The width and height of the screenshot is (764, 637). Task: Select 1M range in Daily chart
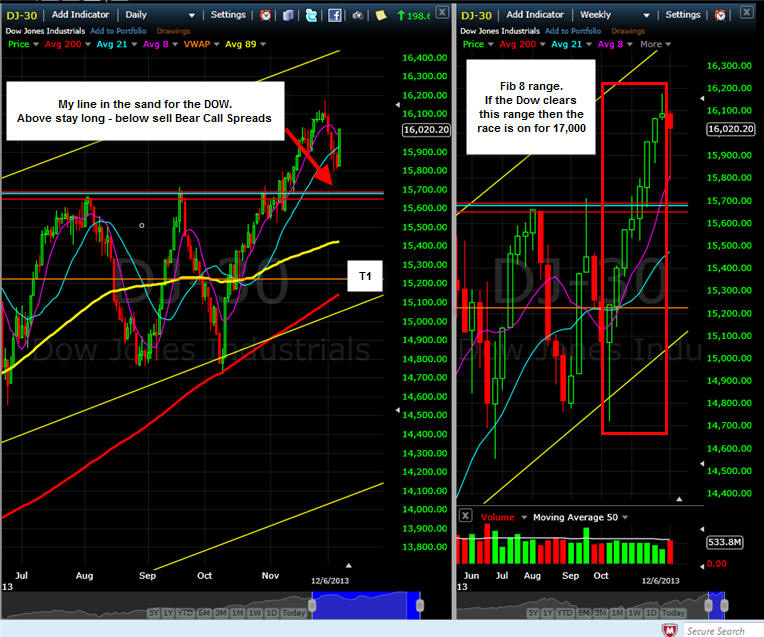pos(238,613)
